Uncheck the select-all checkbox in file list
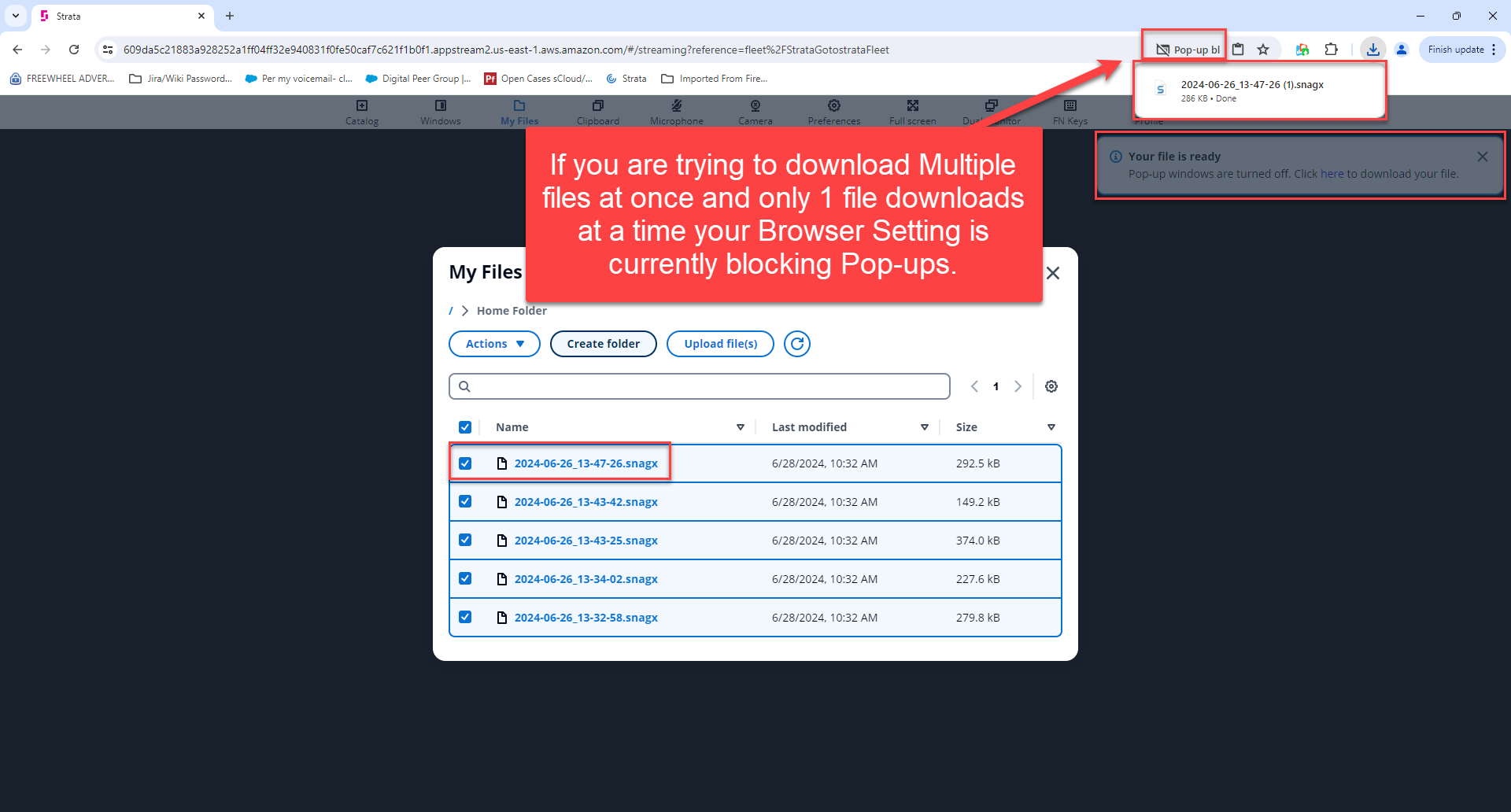Viewport: 1511px width, 812px height. click(465, 426)
